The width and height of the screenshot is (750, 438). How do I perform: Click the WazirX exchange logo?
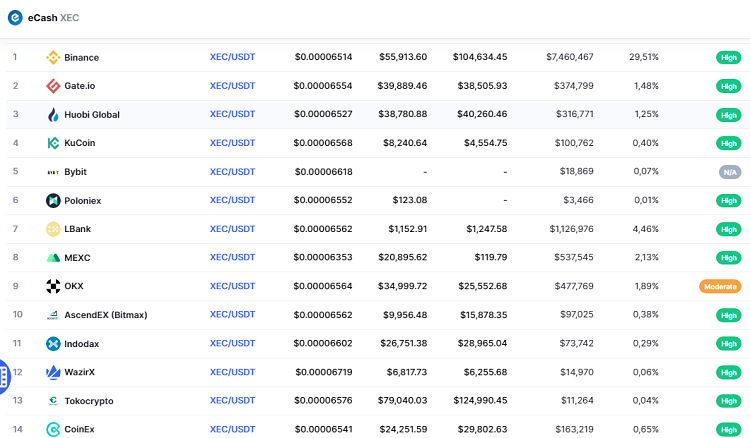pos(53,373)
